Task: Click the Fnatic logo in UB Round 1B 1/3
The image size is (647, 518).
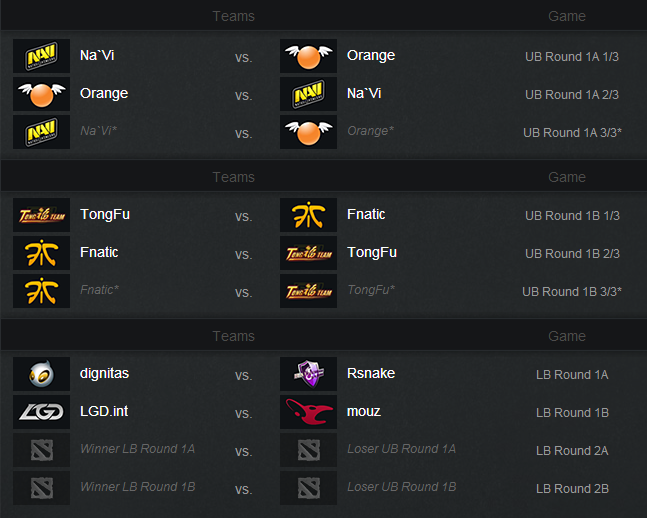Action: [x=308, y=215]
